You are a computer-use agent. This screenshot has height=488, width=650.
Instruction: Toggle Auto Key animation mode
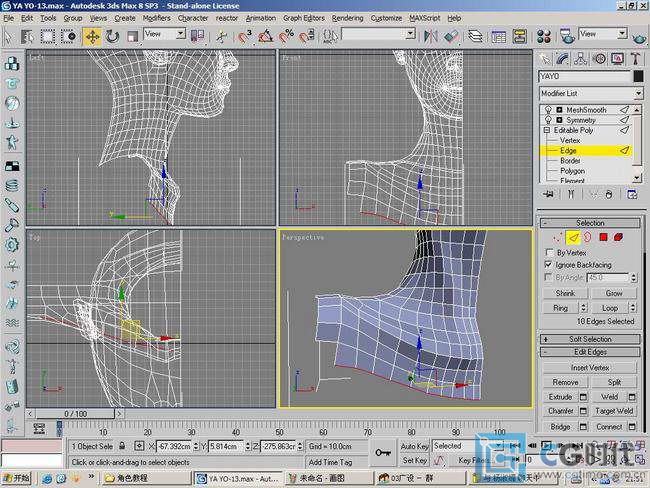coord(414,446)
